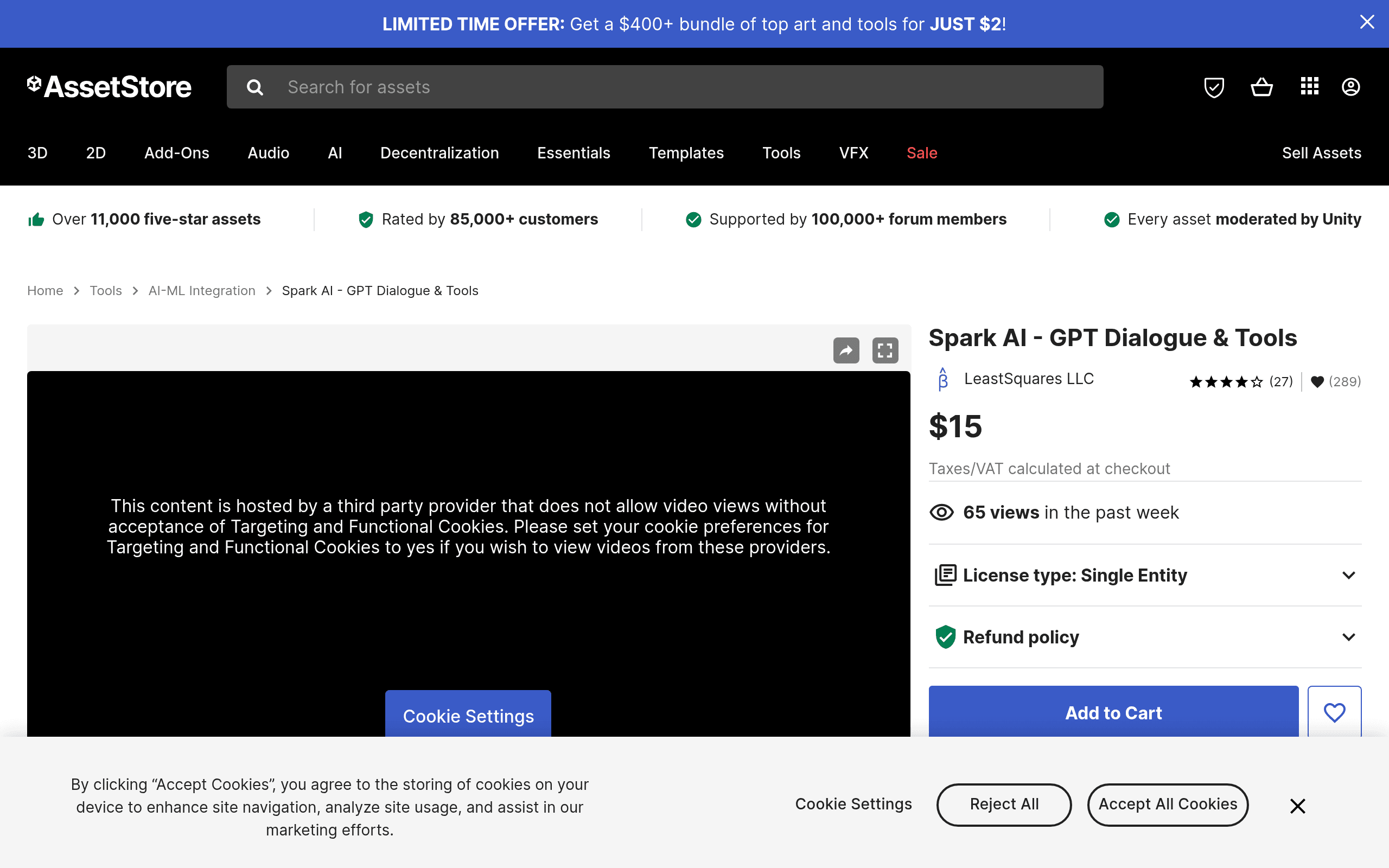Click "Every asset moderated by Unity" text
This screenshot has width=1389, height=868.
point(1244,219)
